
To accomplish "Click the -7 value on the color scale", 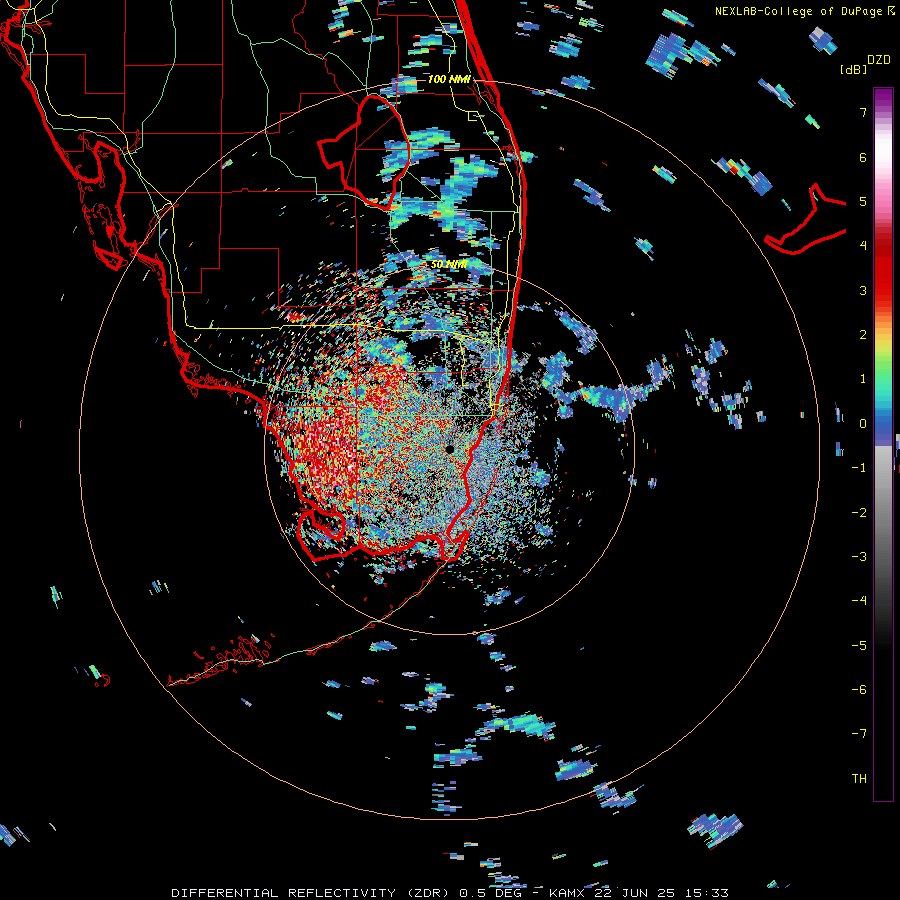I will (x=859, y=734).
